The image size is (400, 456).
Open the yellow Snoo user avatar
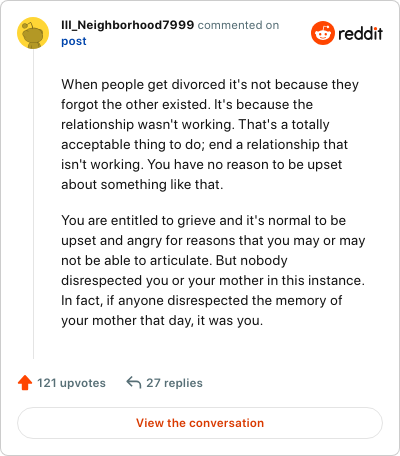(x=33, y=33)
